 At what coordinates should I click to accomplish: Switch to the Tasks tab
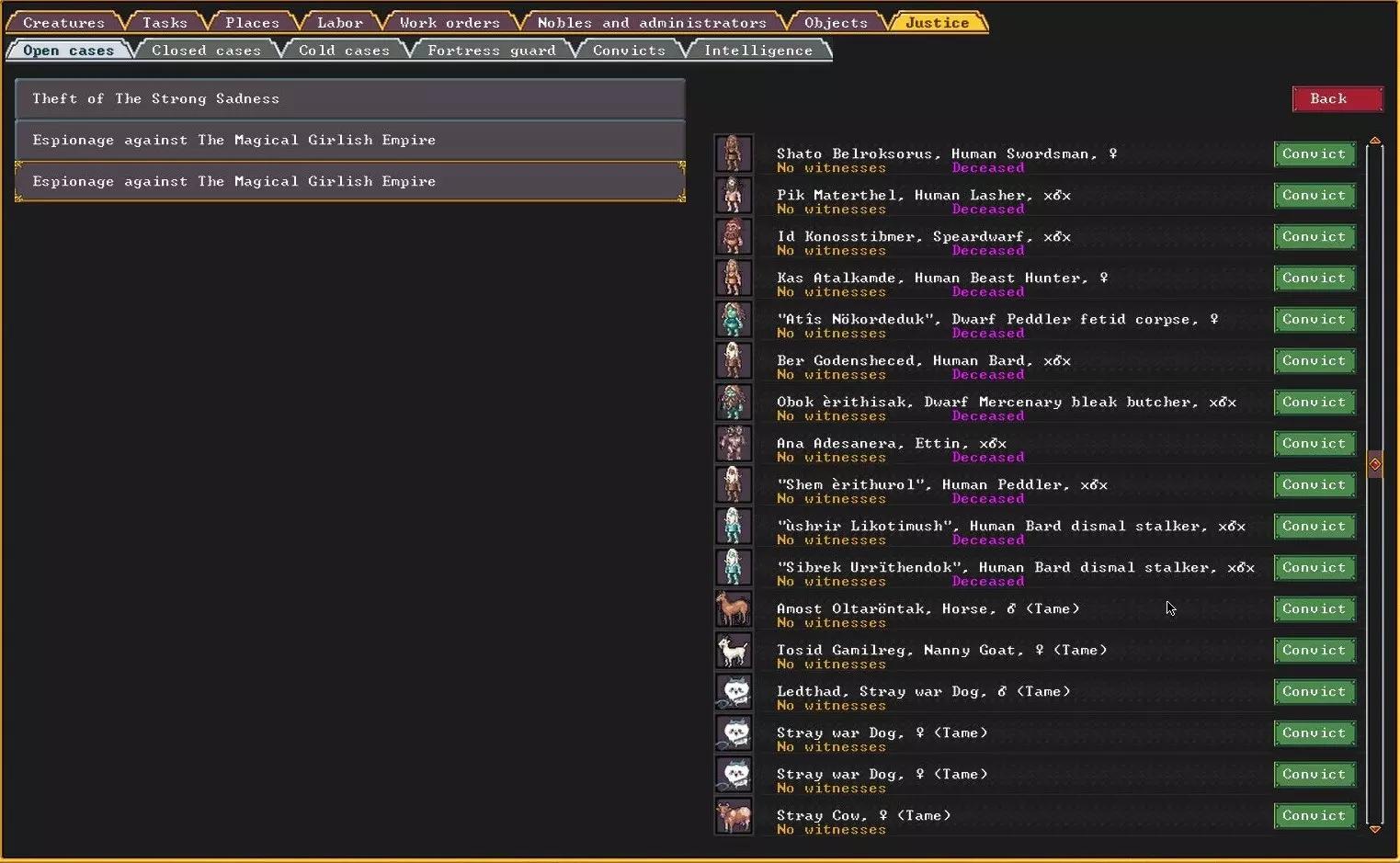[165, 22]
